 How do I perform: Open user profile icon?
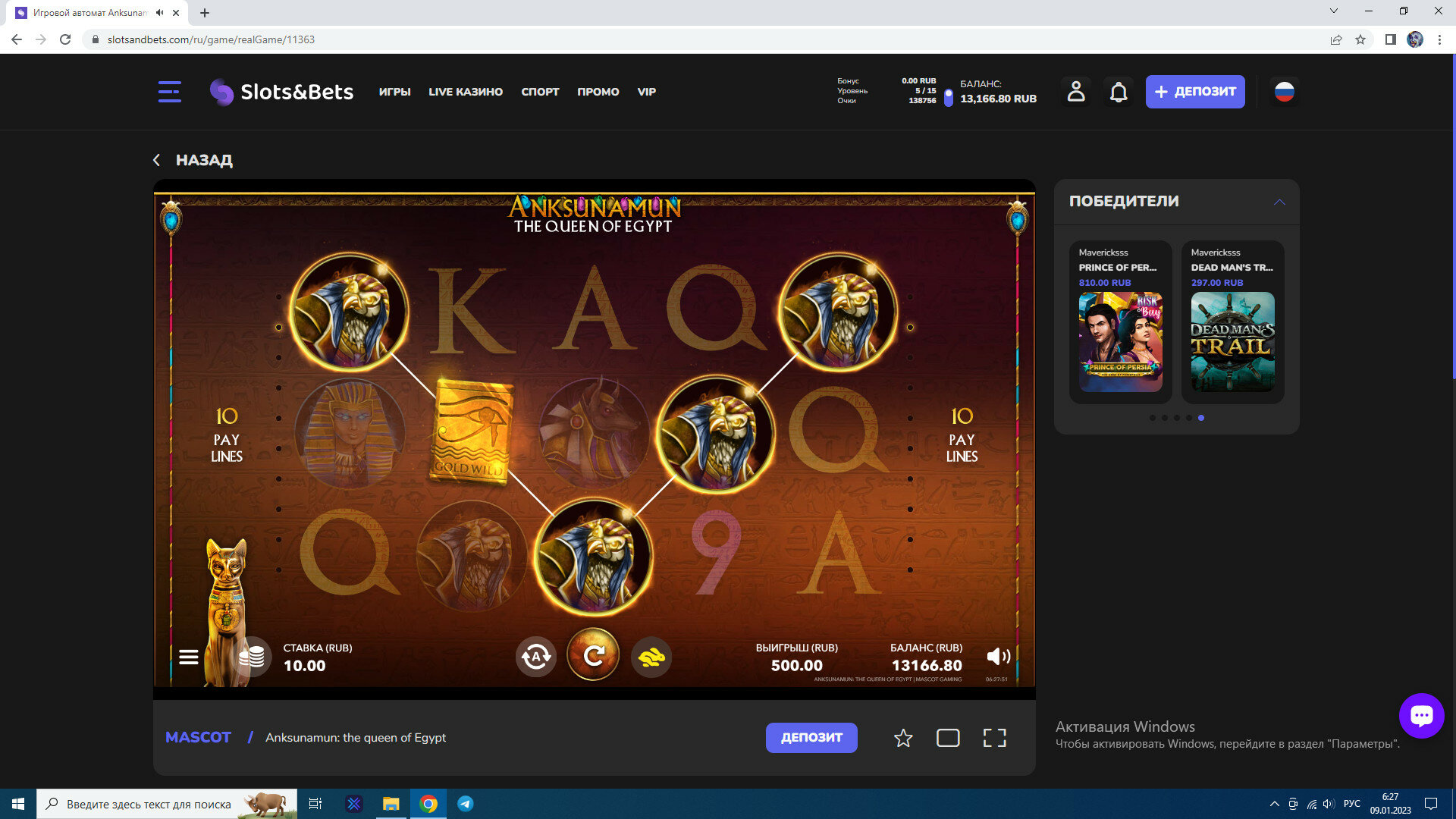coord(1075,92)
